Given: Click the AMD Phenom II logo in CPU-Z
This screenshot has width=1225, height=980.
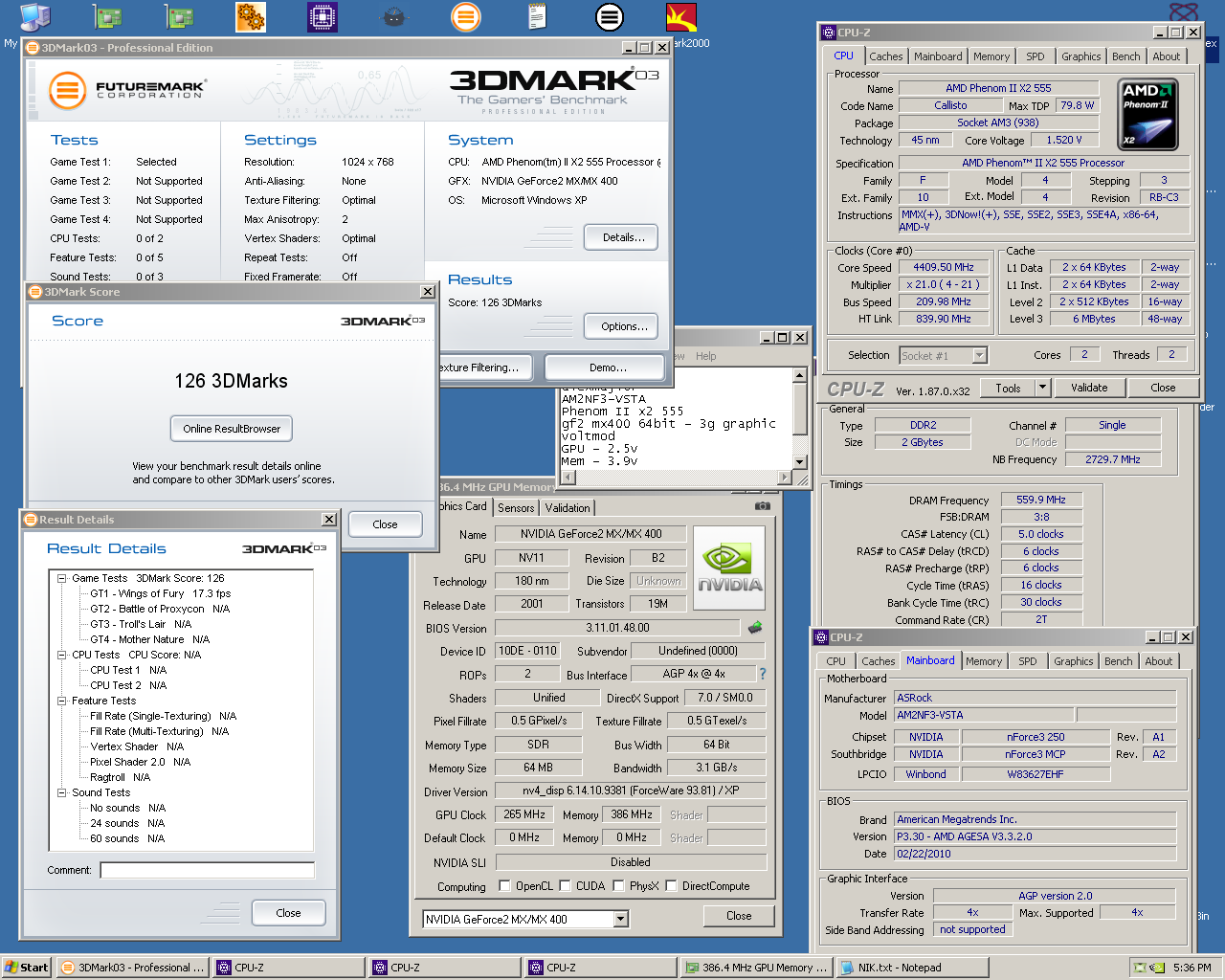Looking at the screenshot, I should tap(1147, 115).
